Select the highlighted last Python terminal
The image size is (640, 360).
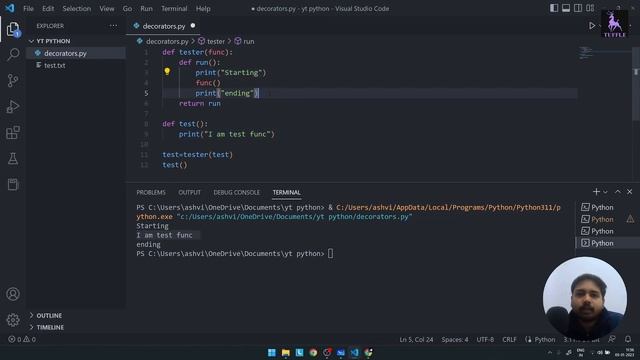coord(607,243)
